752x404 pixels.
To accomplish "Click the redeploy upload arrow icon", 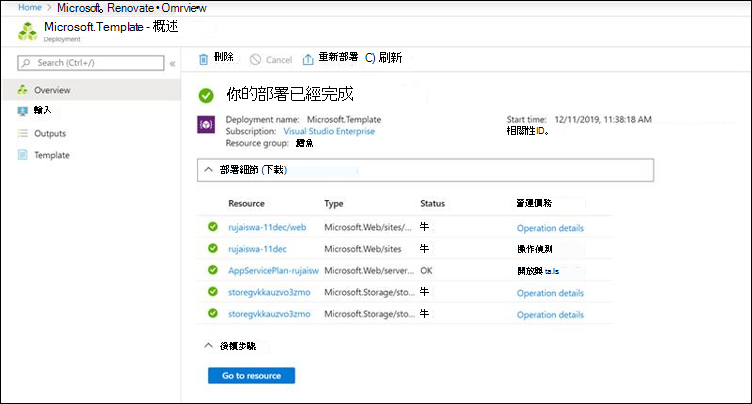I will [x=308, y=59].
